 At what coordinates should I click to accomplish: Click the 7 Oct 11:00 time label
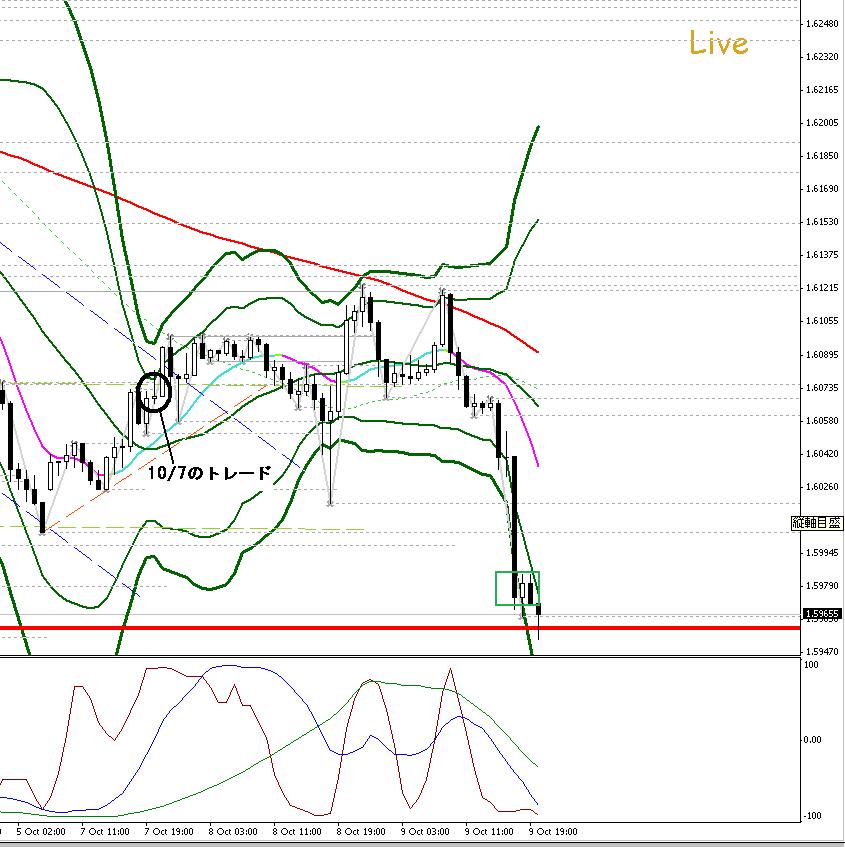(105, 831)
